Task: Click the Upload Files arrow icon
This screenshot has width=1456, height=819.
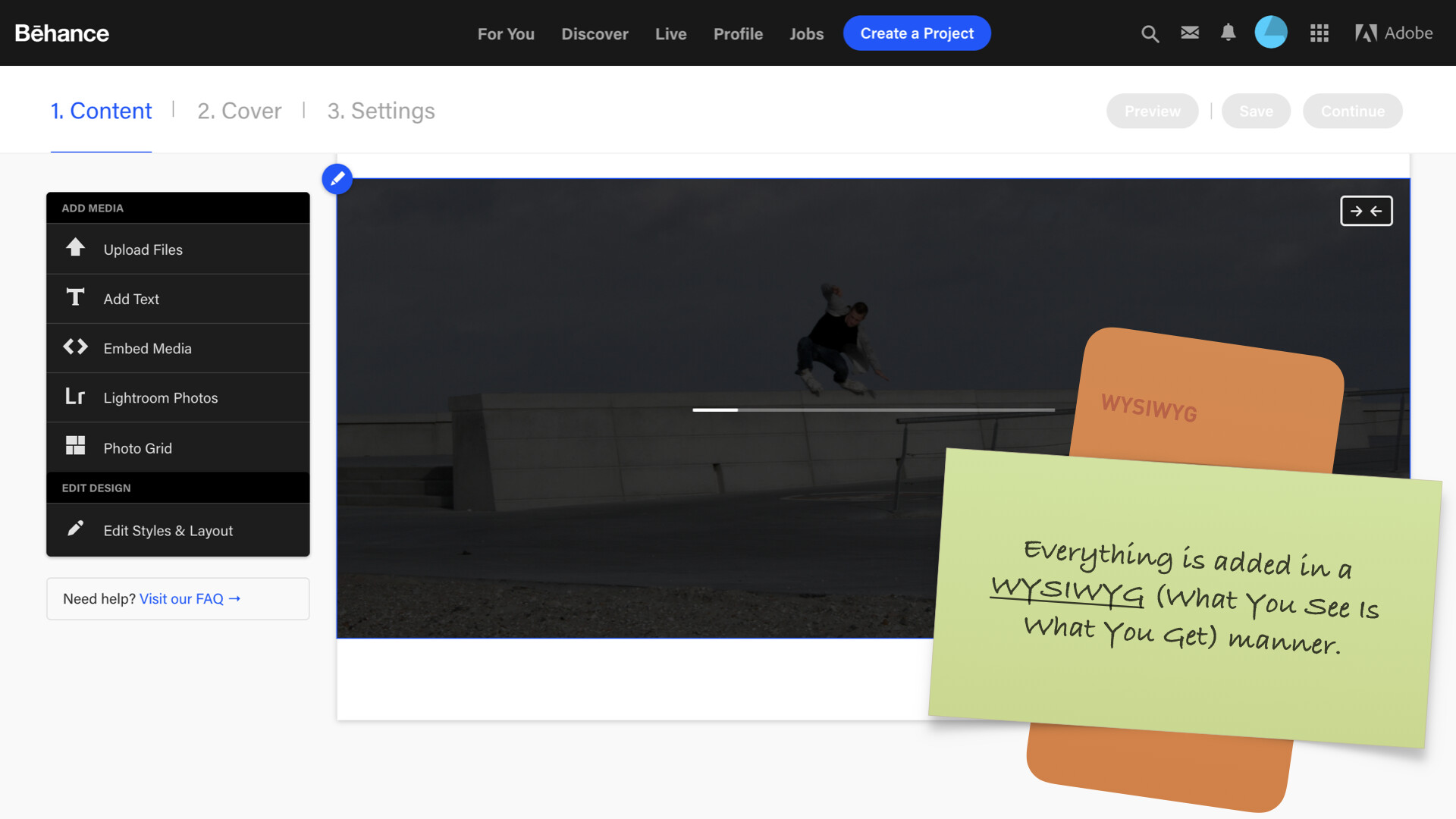Action: click(75, 248)
